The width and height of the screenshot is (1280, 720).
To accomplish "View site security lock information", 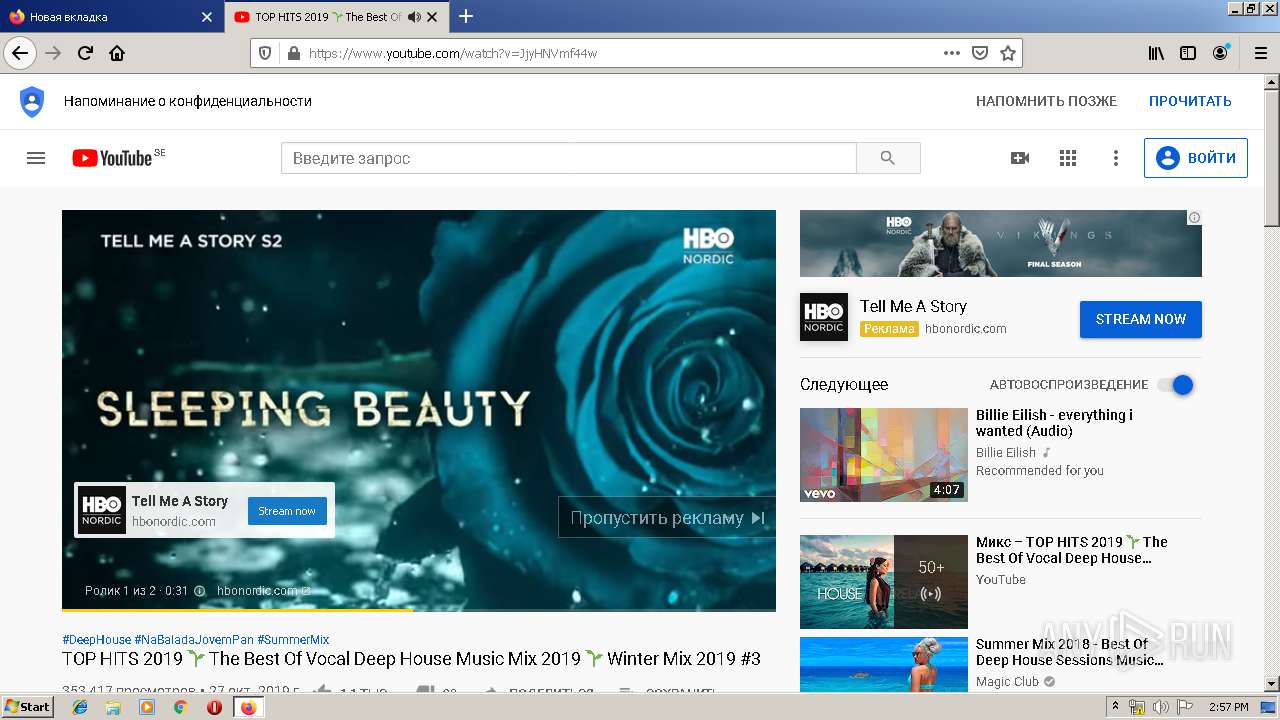I will (x=293, y=53).
